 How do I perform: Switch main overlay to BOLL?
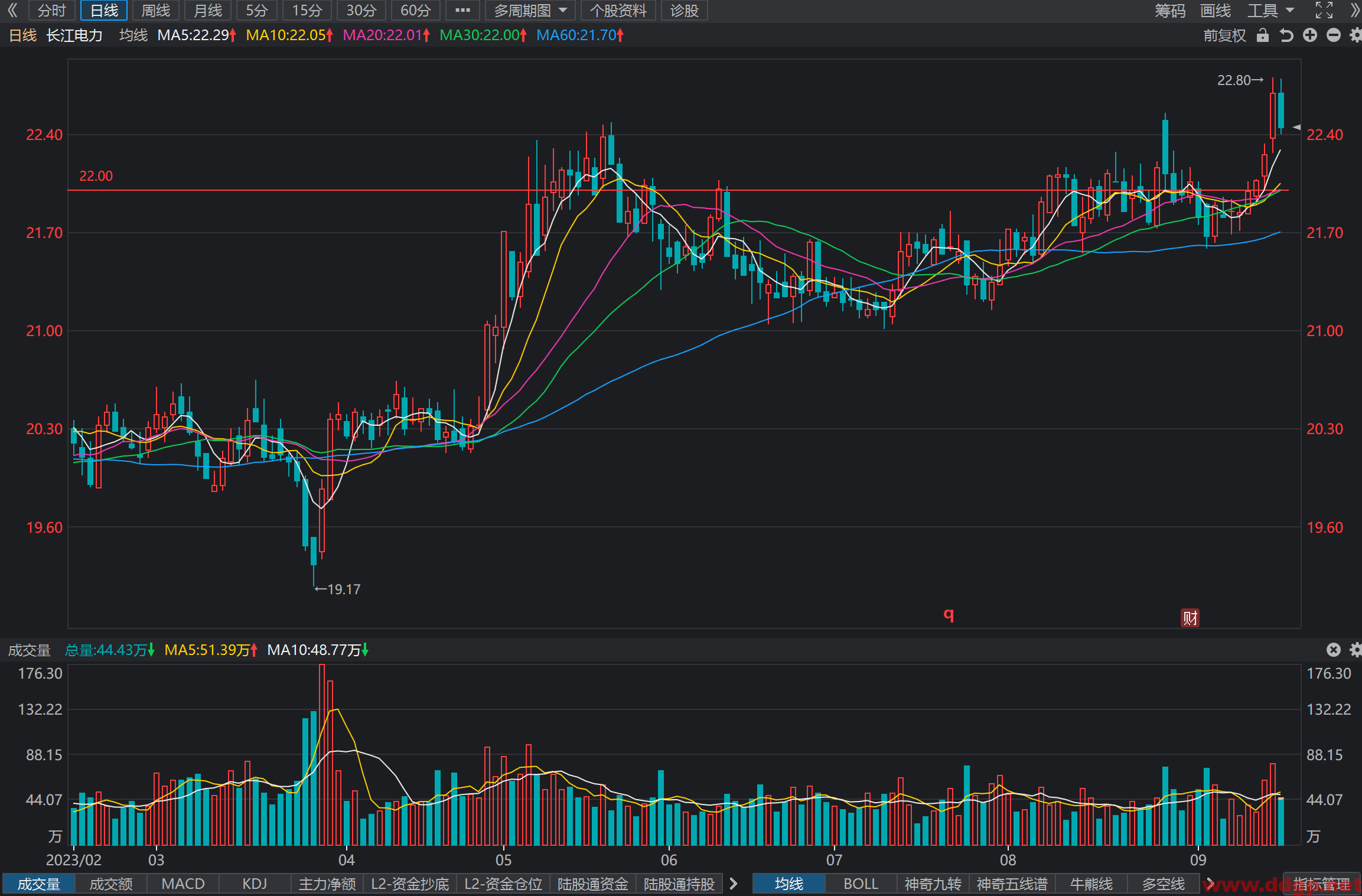(861, 884)
